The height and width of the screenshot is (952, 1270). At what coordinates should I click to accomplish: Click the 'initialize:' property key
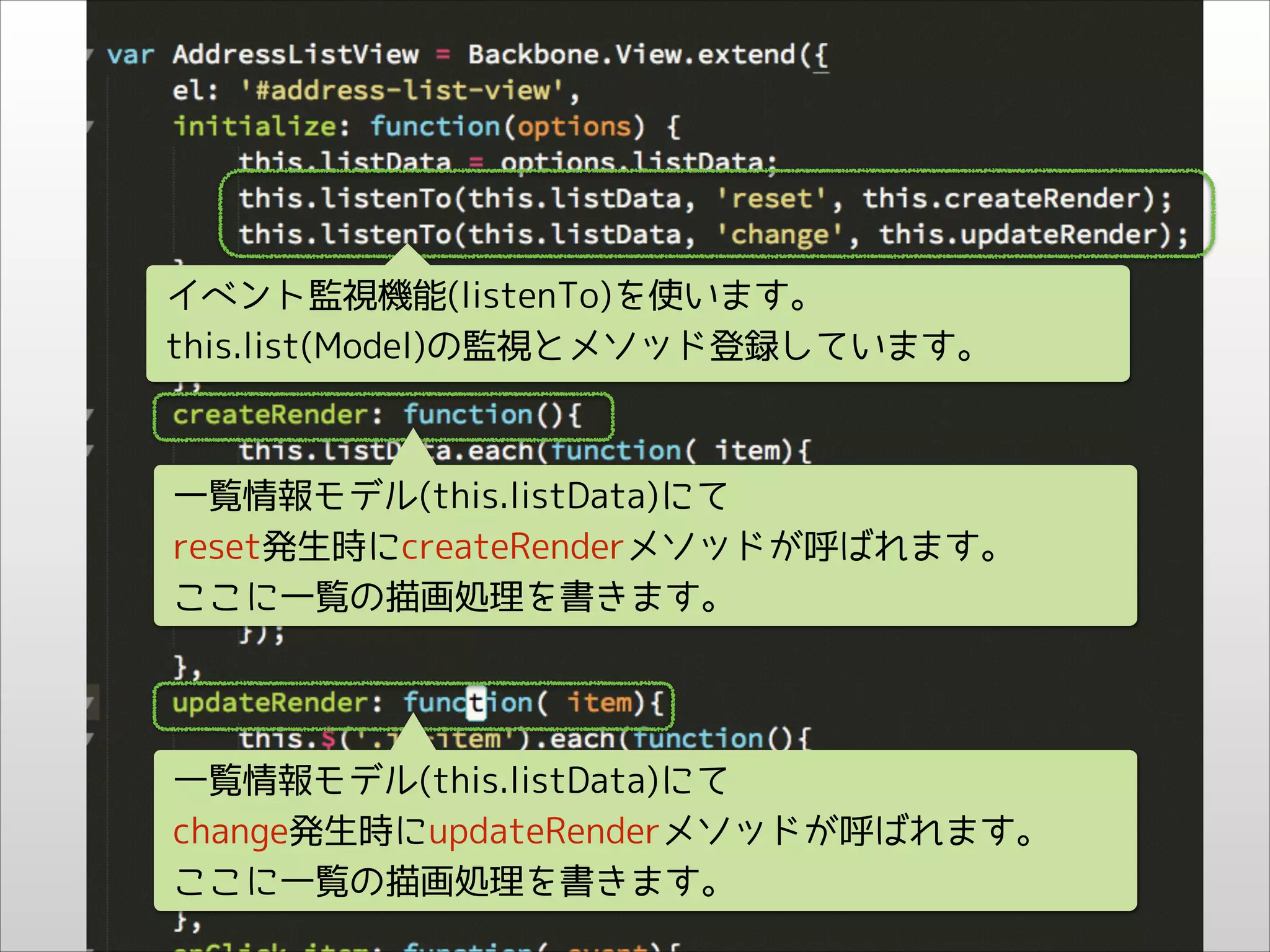point(261,126)
